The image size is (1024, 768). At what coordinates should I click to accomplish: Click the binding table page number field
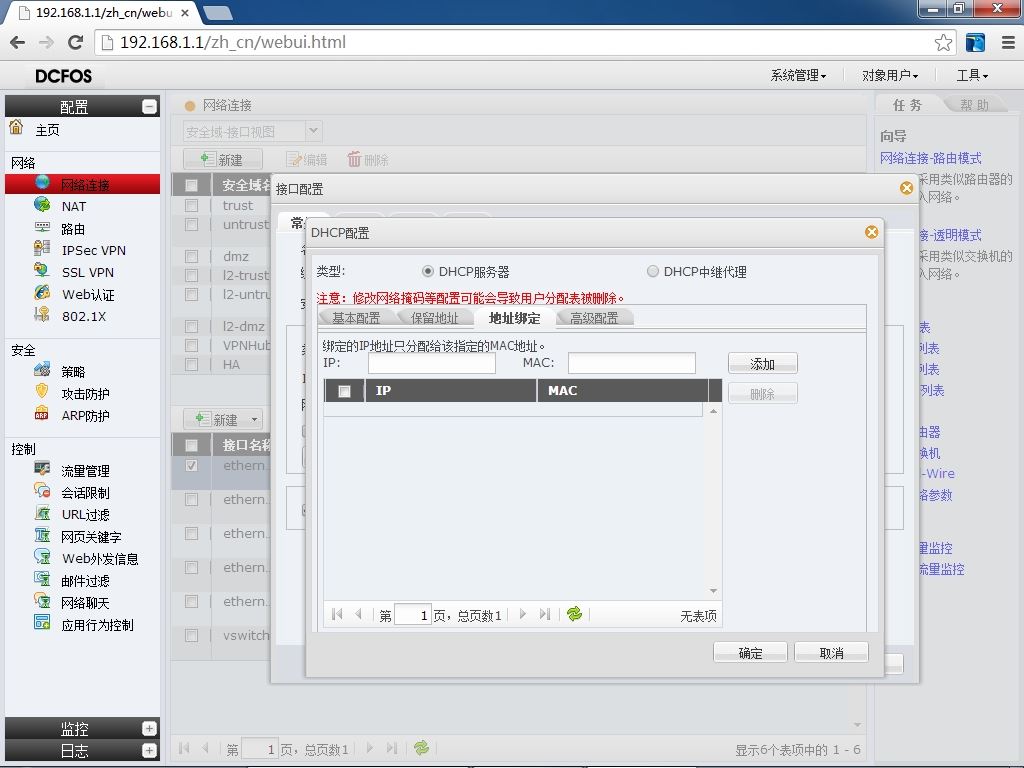(413, 615)
